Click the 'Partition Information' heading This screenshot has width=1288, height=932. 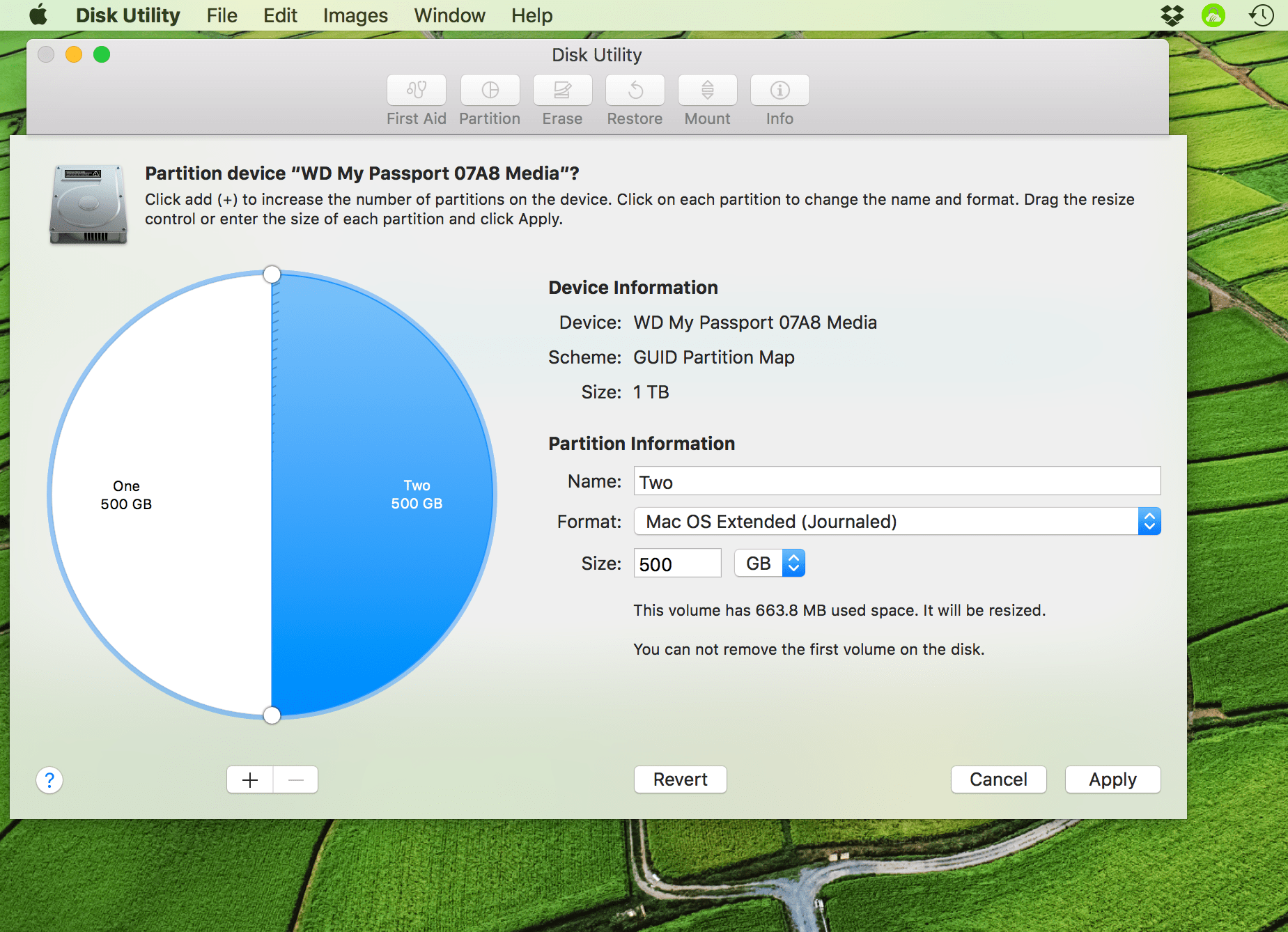tap(642, 444)
